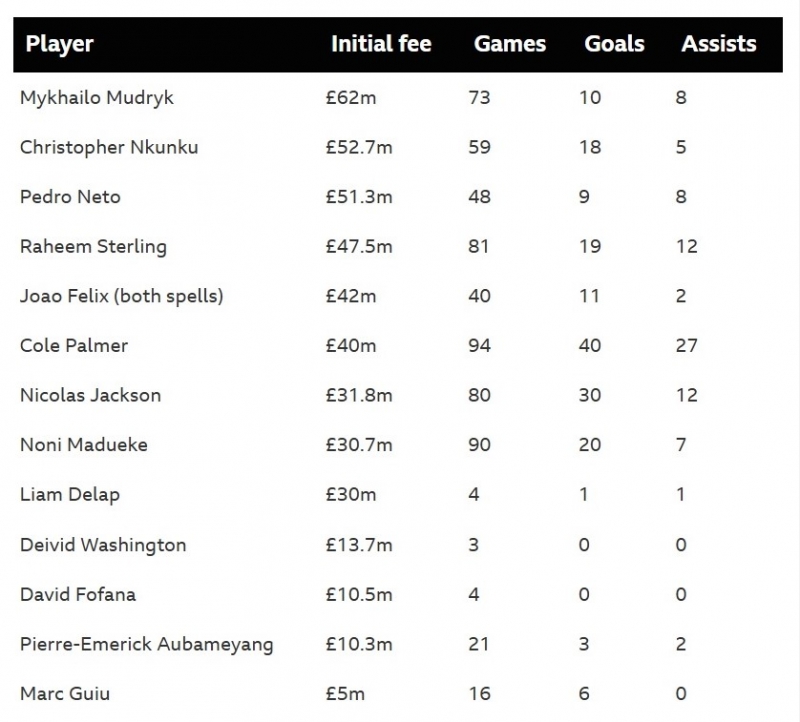800x722 pixels.
Task: Click the £62m fee for Mudryk
Action: 347,98
